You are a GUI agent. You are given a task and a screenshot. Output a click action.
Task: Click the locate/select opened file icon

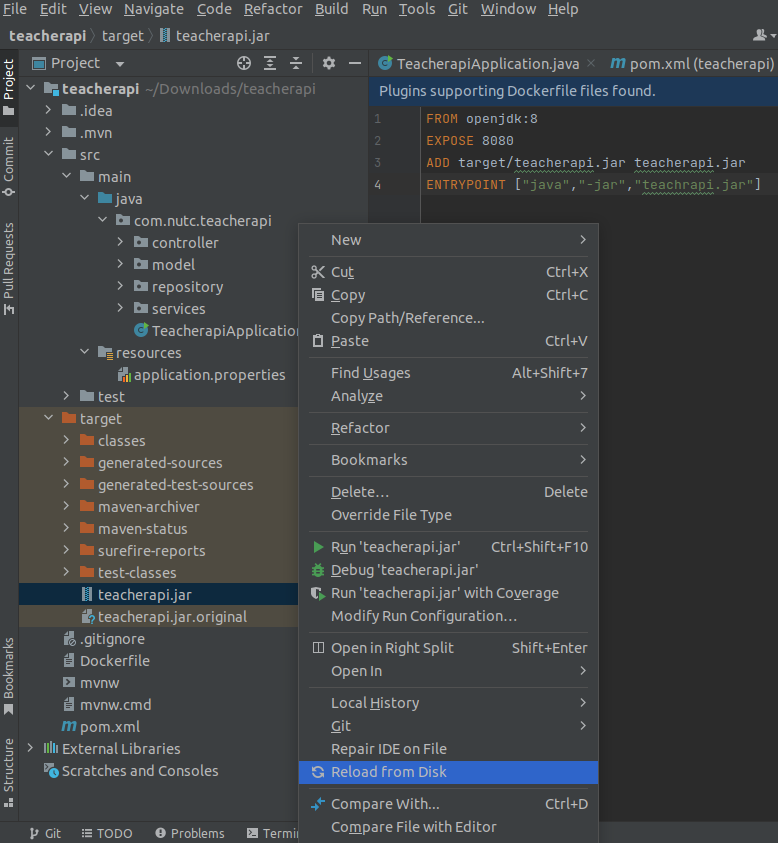point(244,63)
